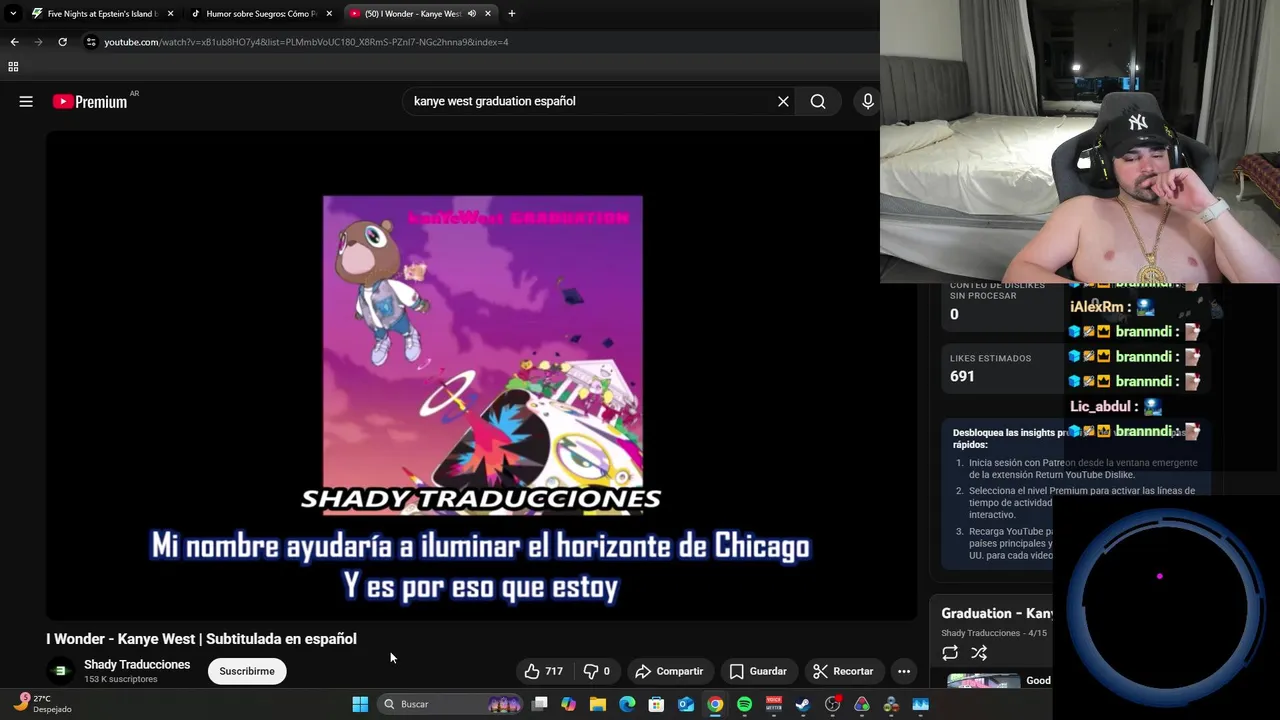
Task: Go forward in browser history
Action: [38, 42]
